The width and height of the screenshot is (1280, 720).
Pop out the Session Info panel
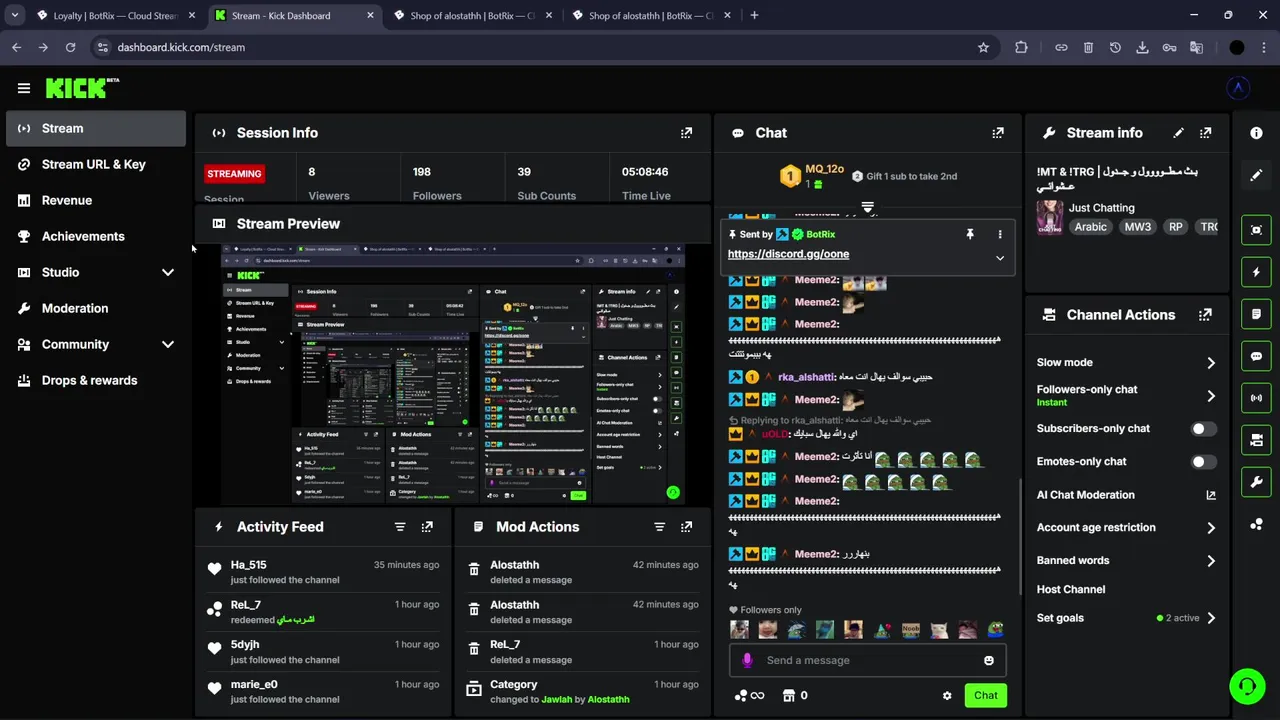click(x=686, y=133)
